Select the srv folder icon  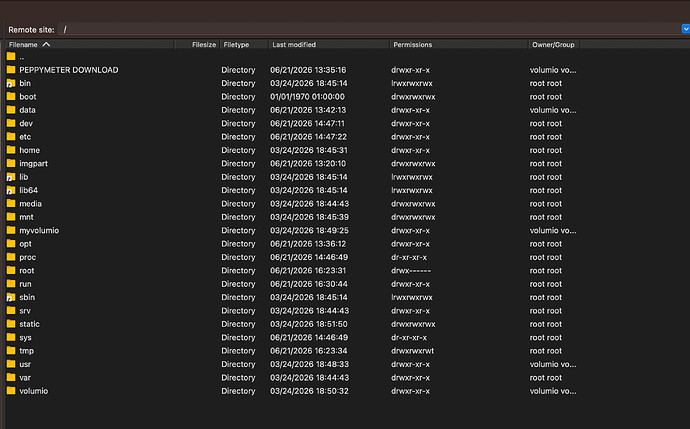coord(11,311)
